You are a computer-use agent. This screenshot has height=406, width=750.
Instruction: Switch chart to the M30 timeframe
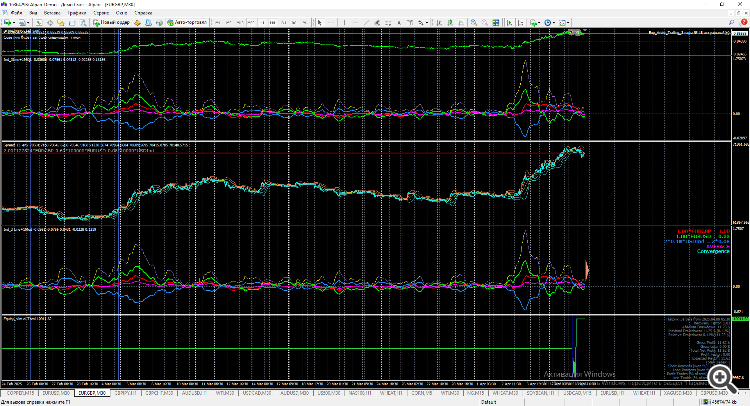tap(251, 22)
